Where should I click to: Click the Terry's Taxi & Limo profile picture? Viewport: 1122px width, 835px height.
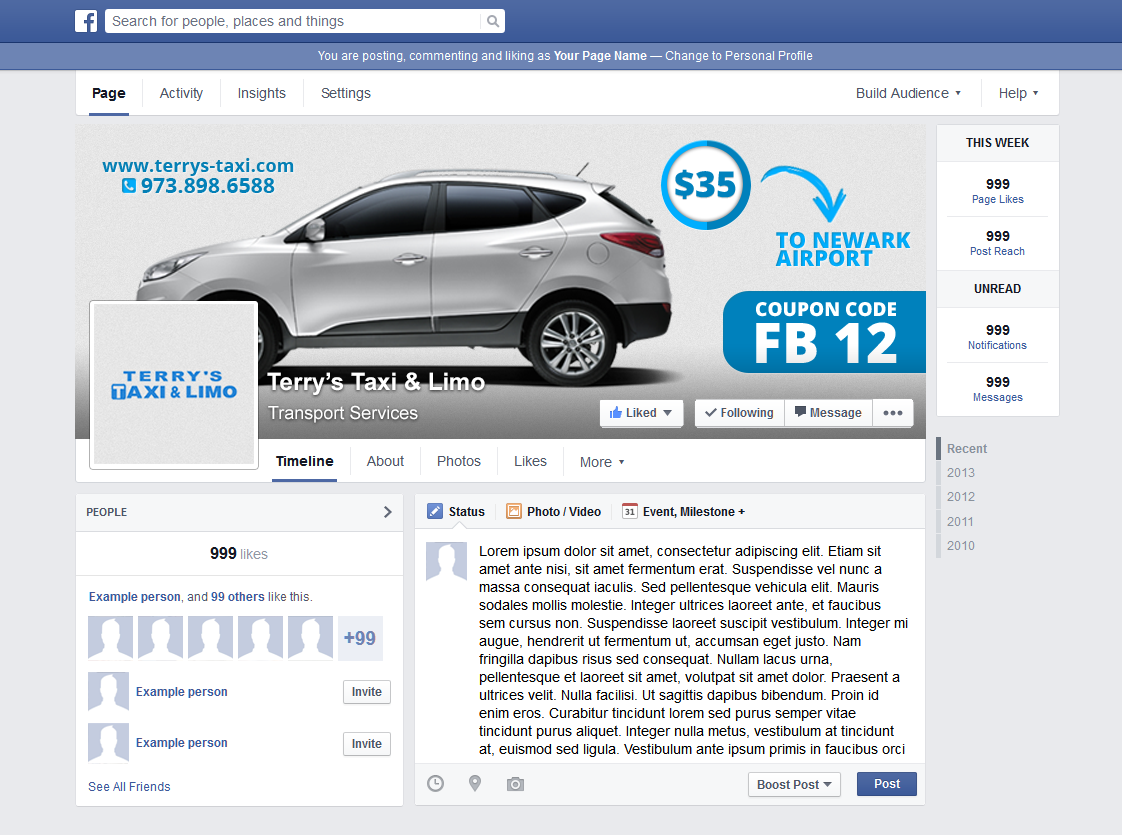tap(174, 385)
